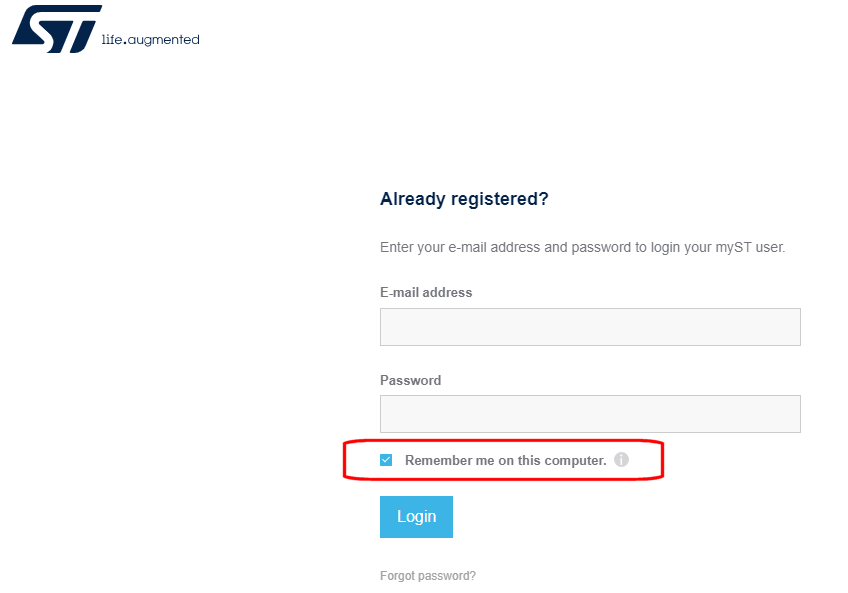Screen dimensions: 848x593
Task: Show remember-me help via the gray info icon
Action: (x=621, y=460)
